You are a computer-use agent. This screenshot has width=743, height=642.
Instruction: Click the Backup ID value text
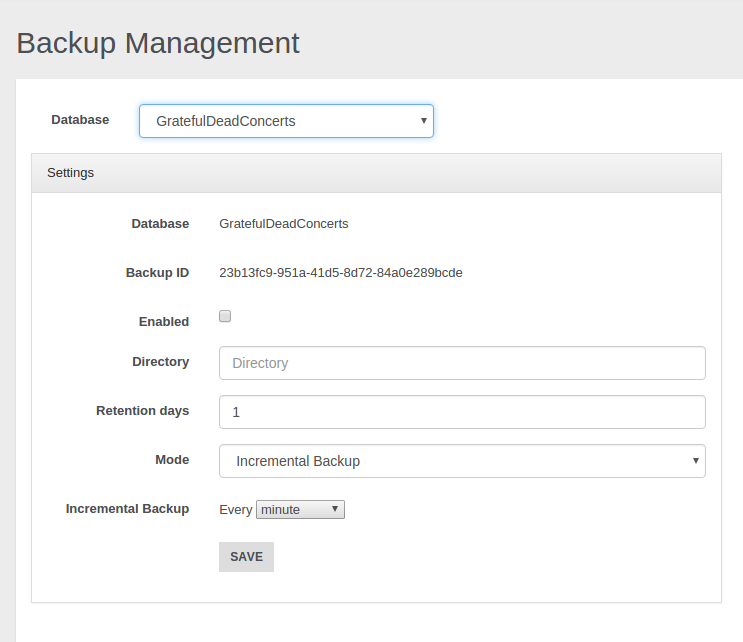click(x=340, y=272)
